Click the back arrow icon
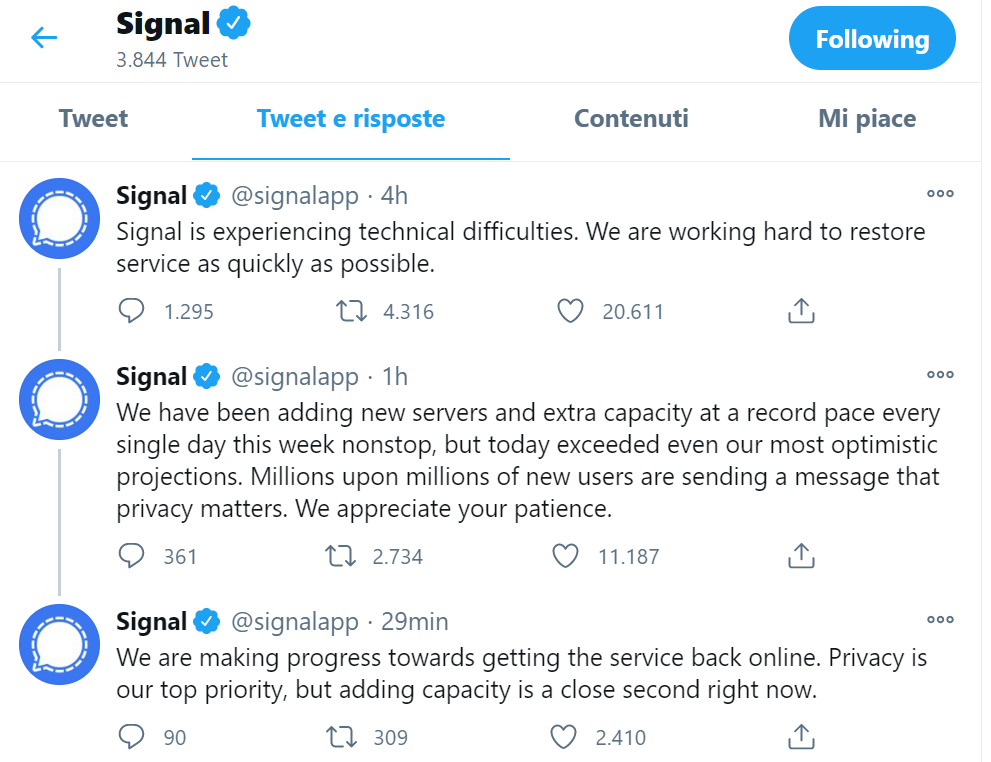Image resolution: width=991 pixels, height=762 pixels. click(44, 38)
